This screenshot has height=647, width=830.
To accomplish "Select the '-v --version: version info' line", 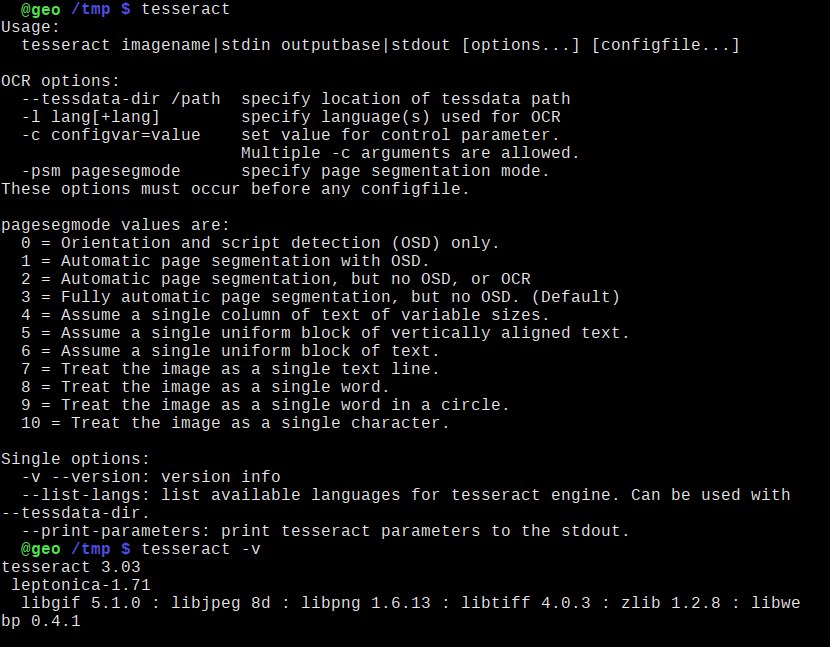I will coord(151,477).
